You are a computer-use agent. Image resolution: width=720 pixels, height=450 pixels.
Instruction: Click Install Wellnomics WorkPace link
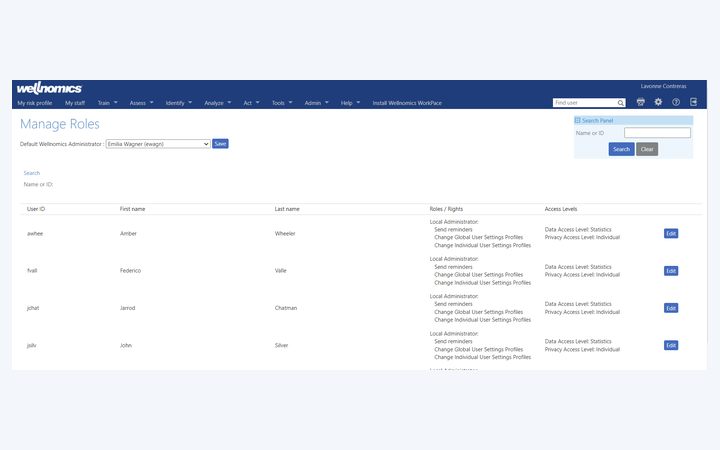pos(407,103)
